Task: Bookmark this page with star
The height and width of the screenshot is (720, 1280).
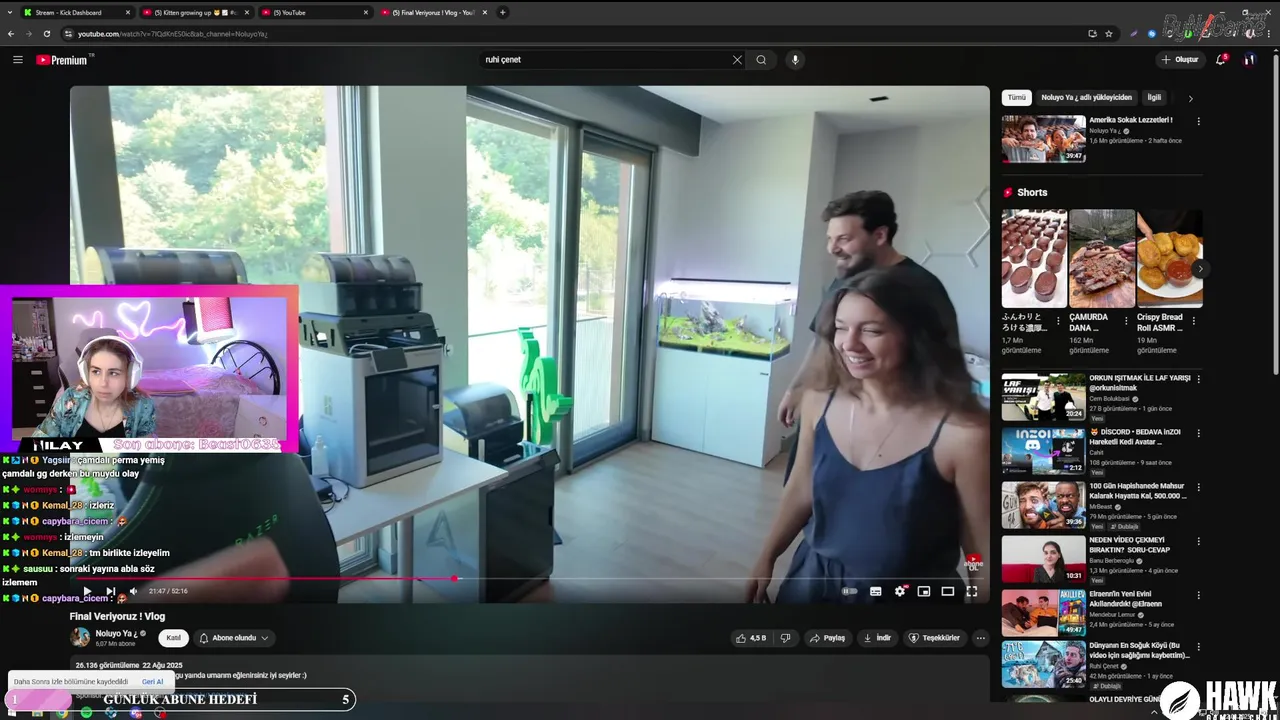Action: point(1109,33)
